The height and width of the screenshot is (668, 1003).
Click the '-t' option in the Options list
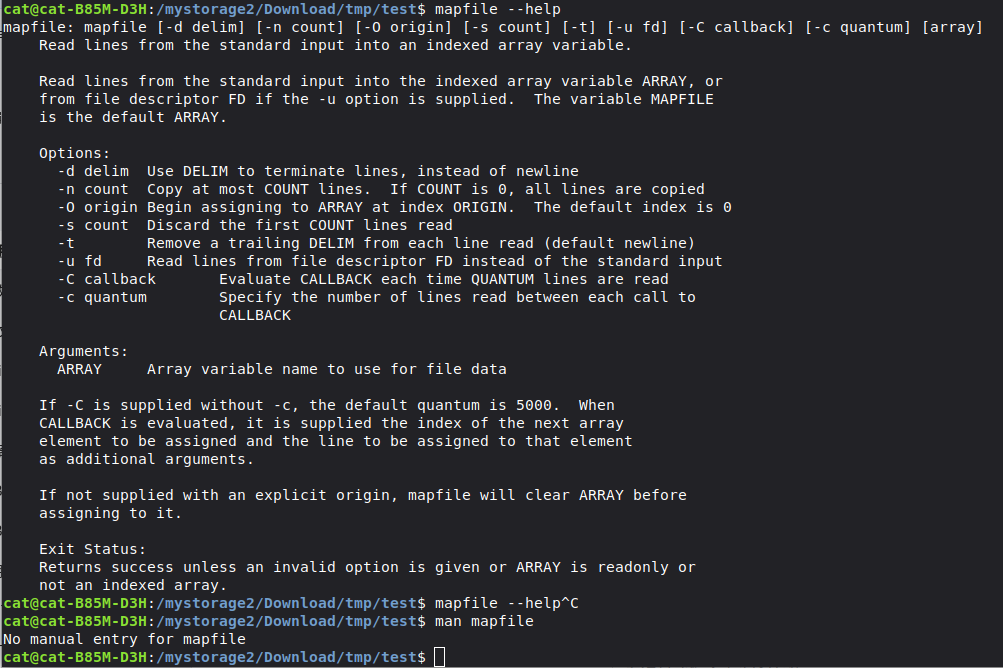point(66,243)
